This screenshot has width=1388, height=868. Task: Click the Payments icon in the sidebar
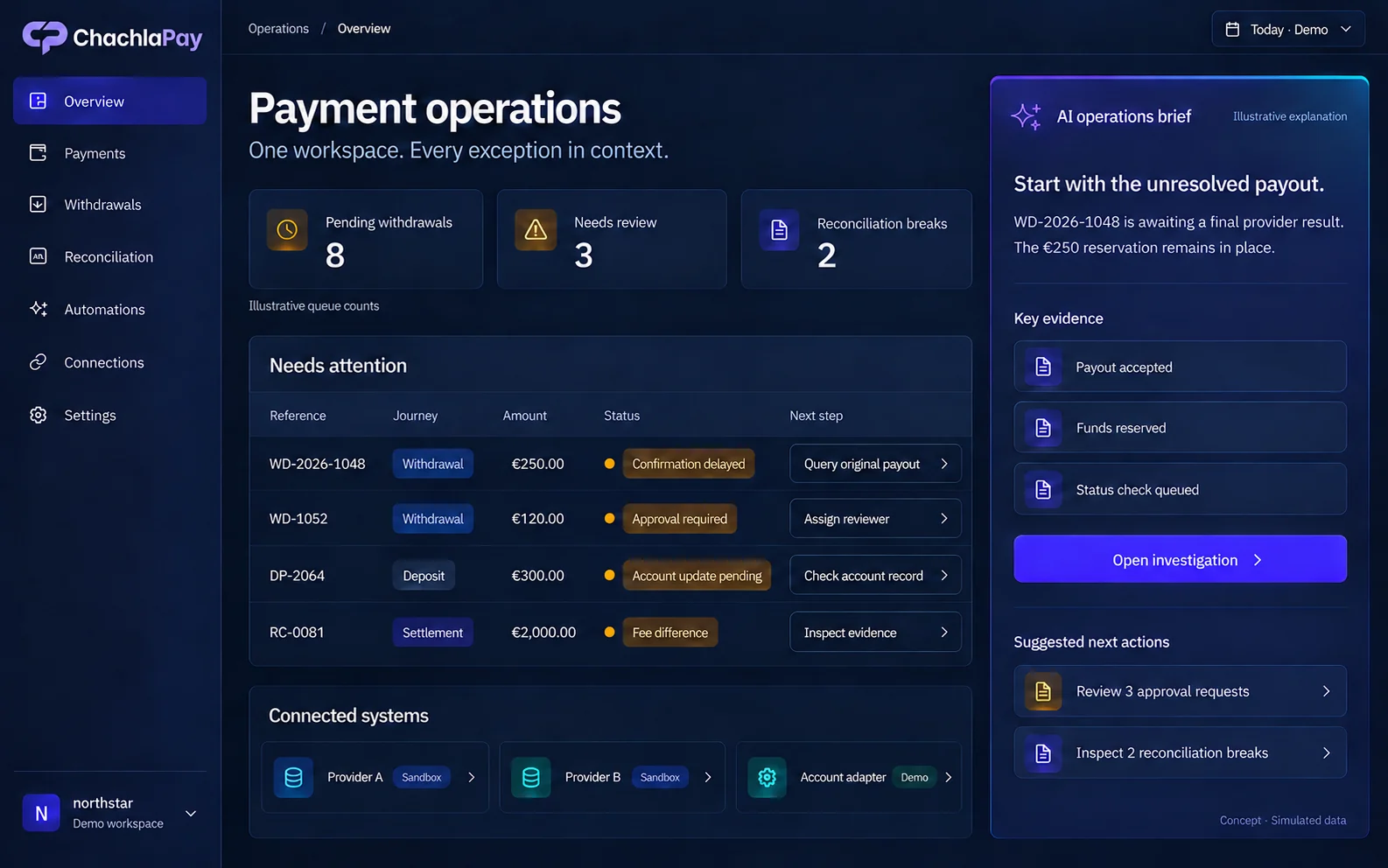[38, 153]
